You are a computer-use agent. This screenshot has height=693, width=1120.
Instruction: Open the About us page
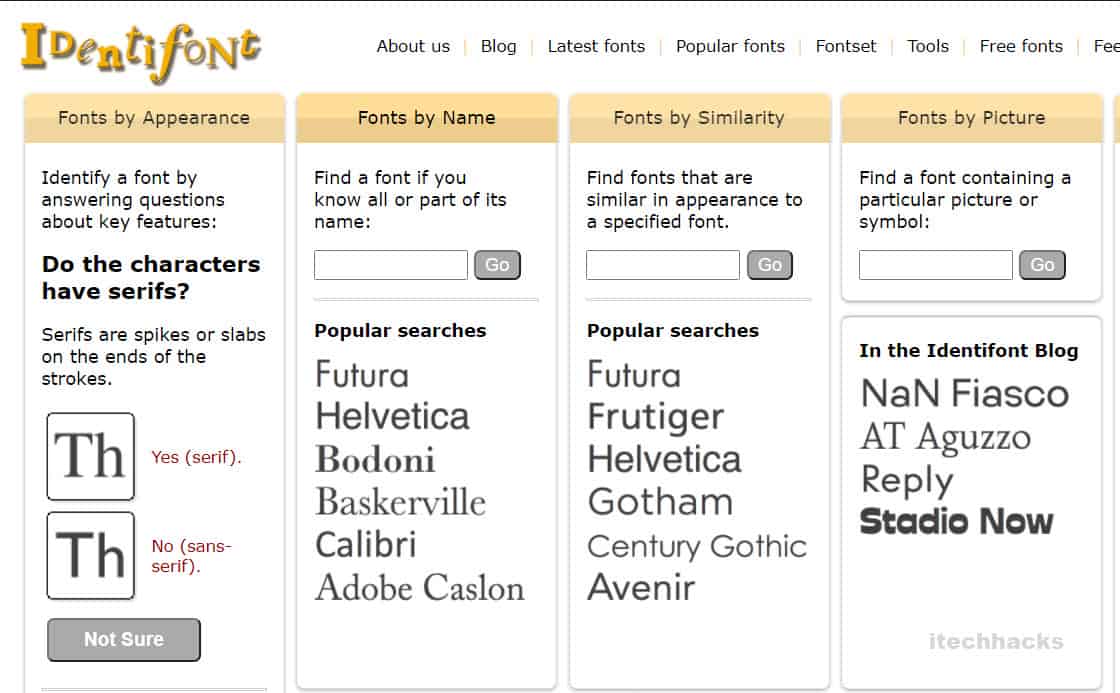point(413,46)
